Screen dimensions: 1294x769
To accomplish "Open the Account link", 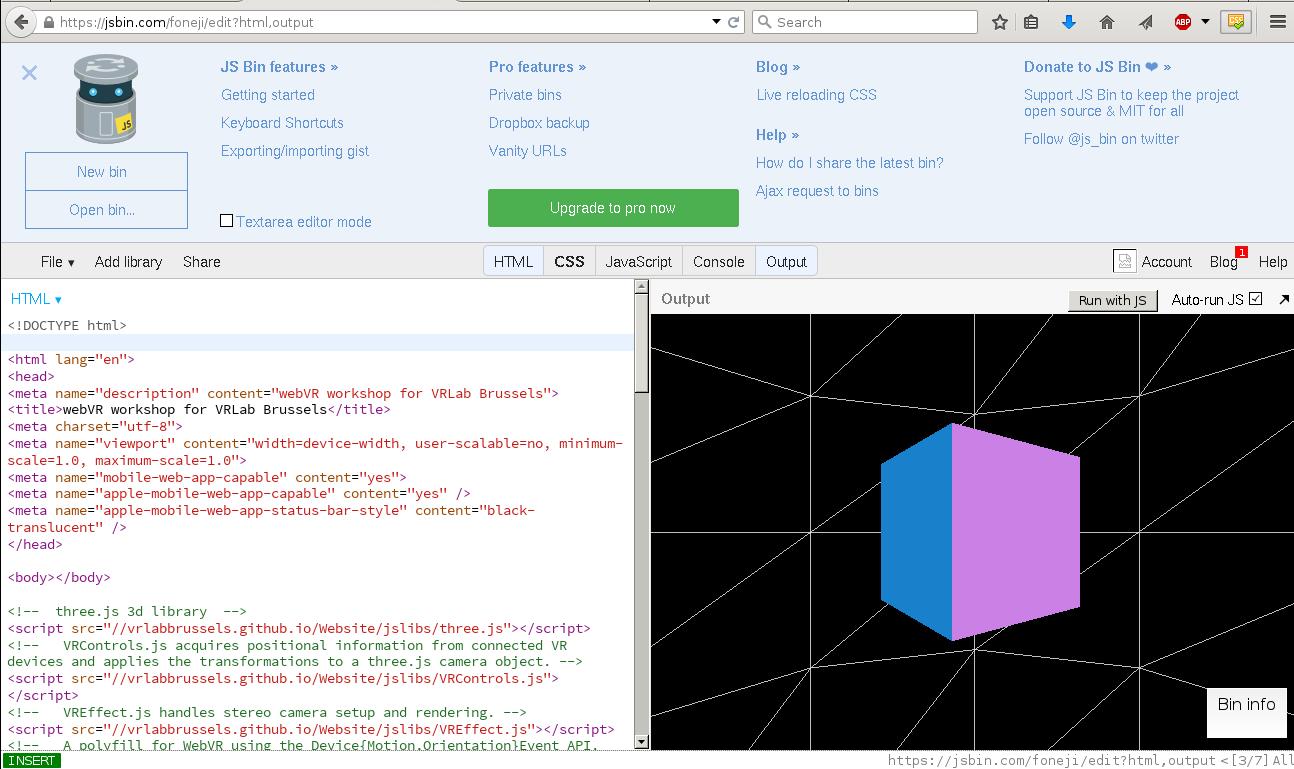I will pos(1166,262).
